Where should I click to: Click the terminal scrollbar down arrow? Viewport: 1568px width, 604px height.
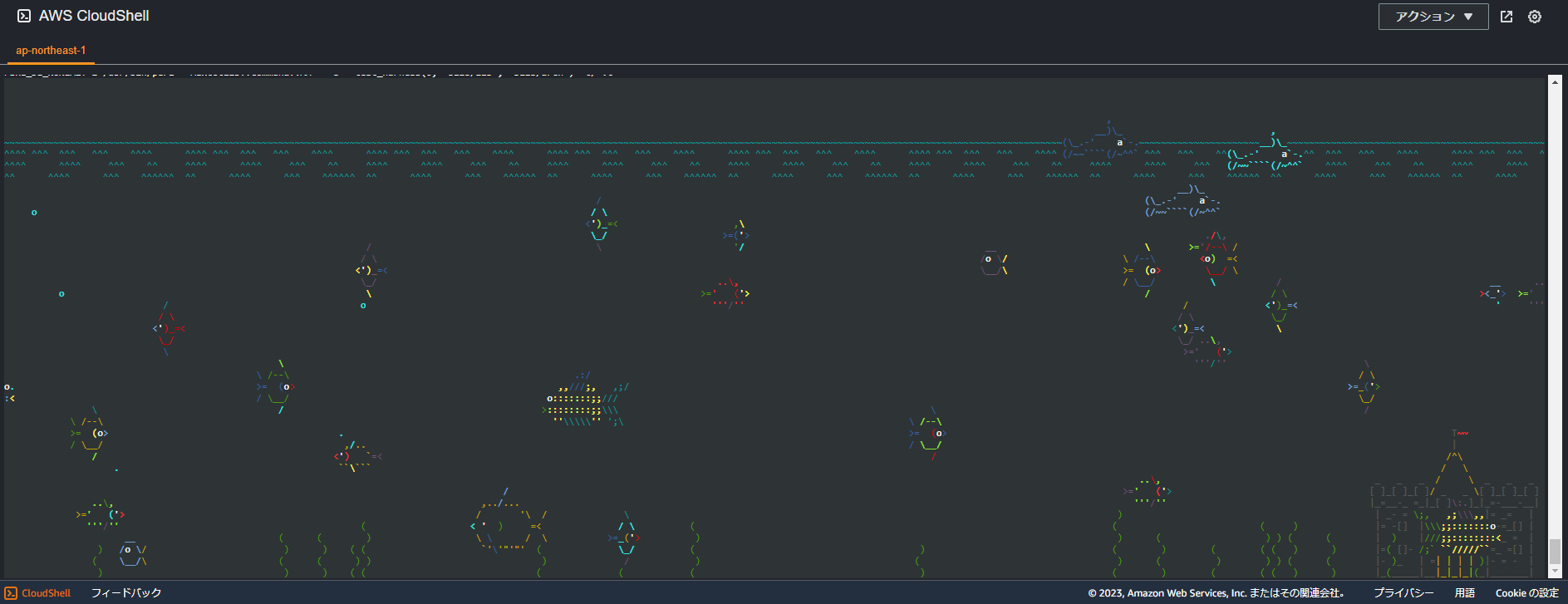pos(1555,572)
